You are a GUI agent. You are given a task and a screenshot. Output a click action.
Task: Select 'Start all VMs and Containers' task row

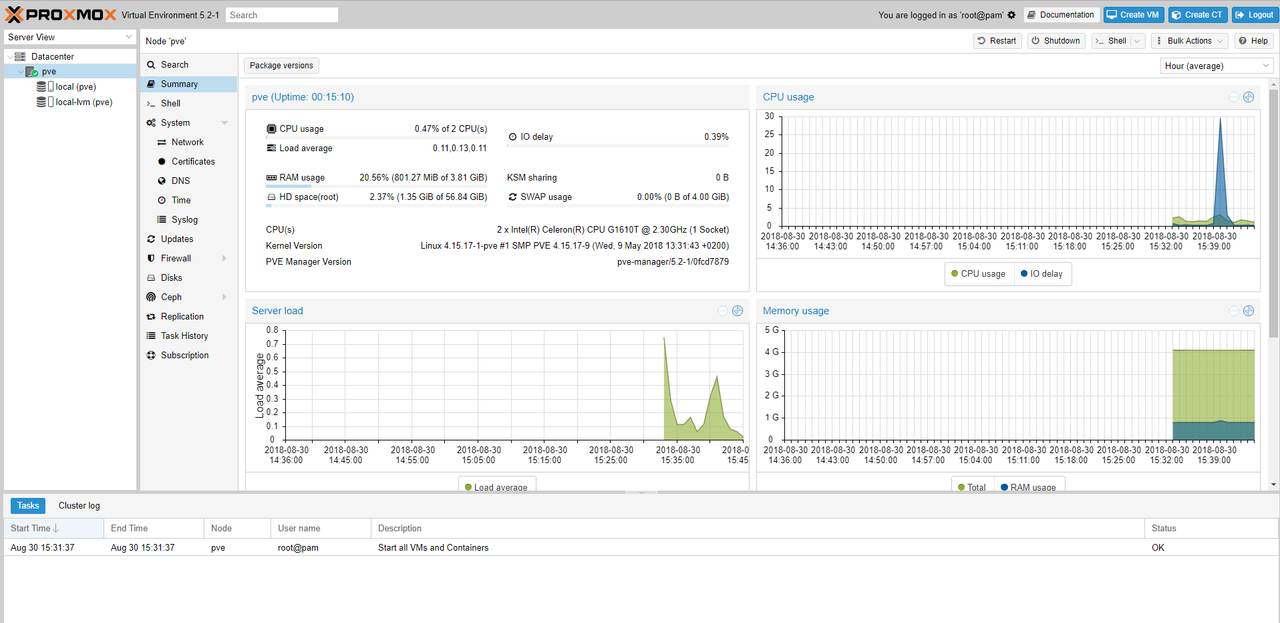[640, 548]
